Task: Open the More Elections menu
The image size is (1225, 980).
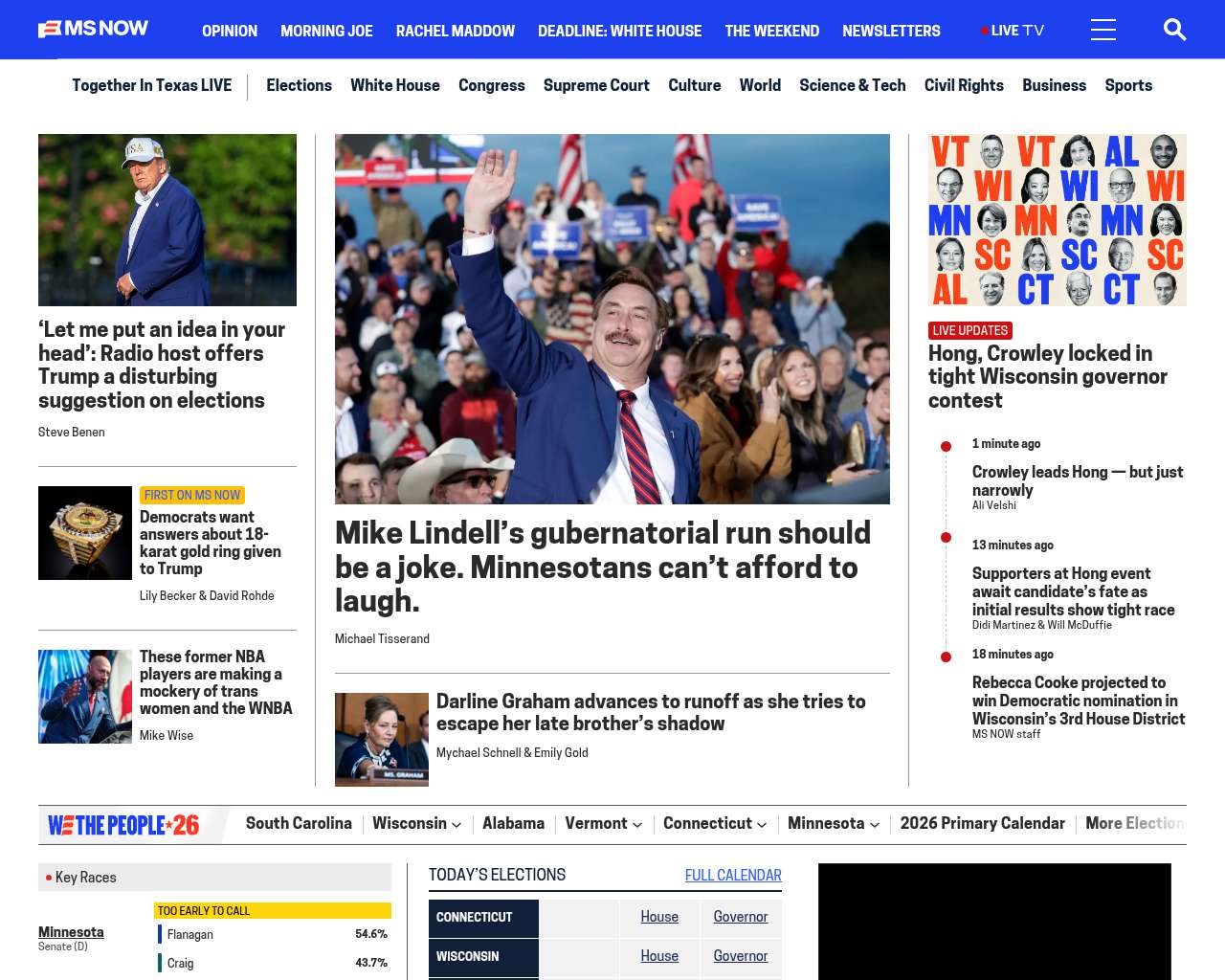Action: coord(1135,823)
